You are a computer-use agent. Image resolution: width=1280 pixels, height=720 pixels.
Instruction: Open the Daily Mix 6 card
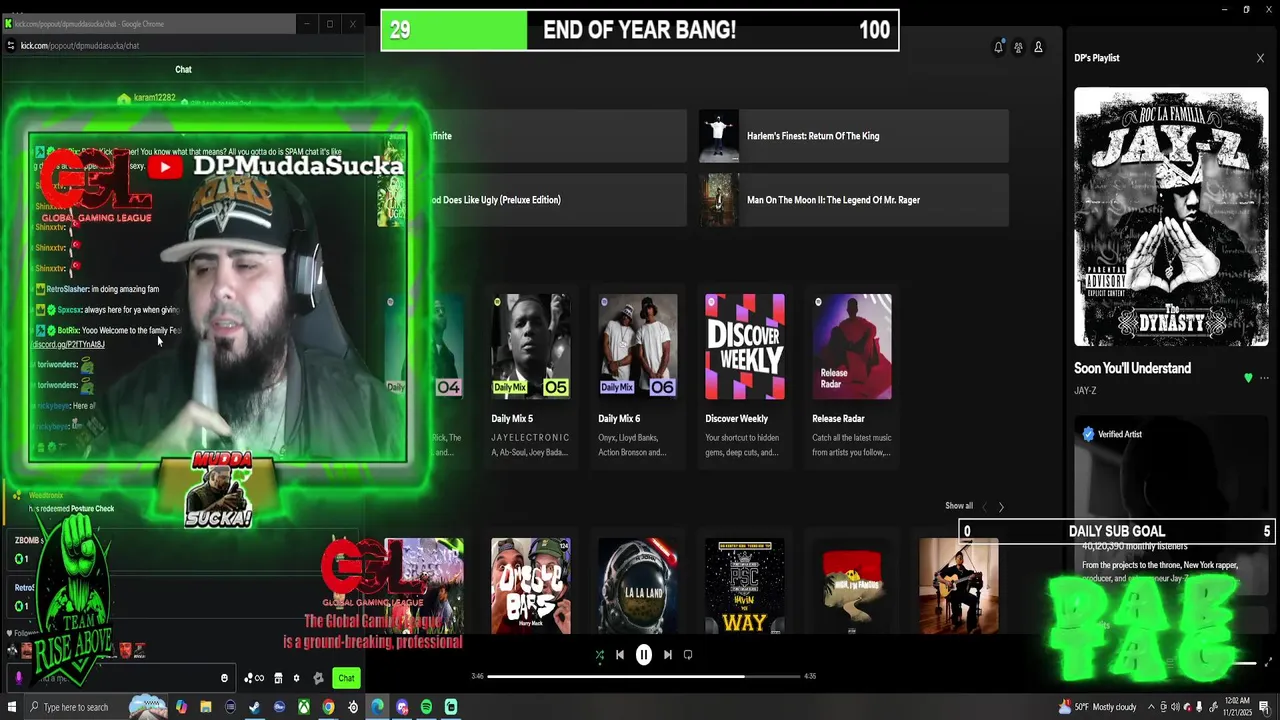pyautogui.click(x=638, y=376)
